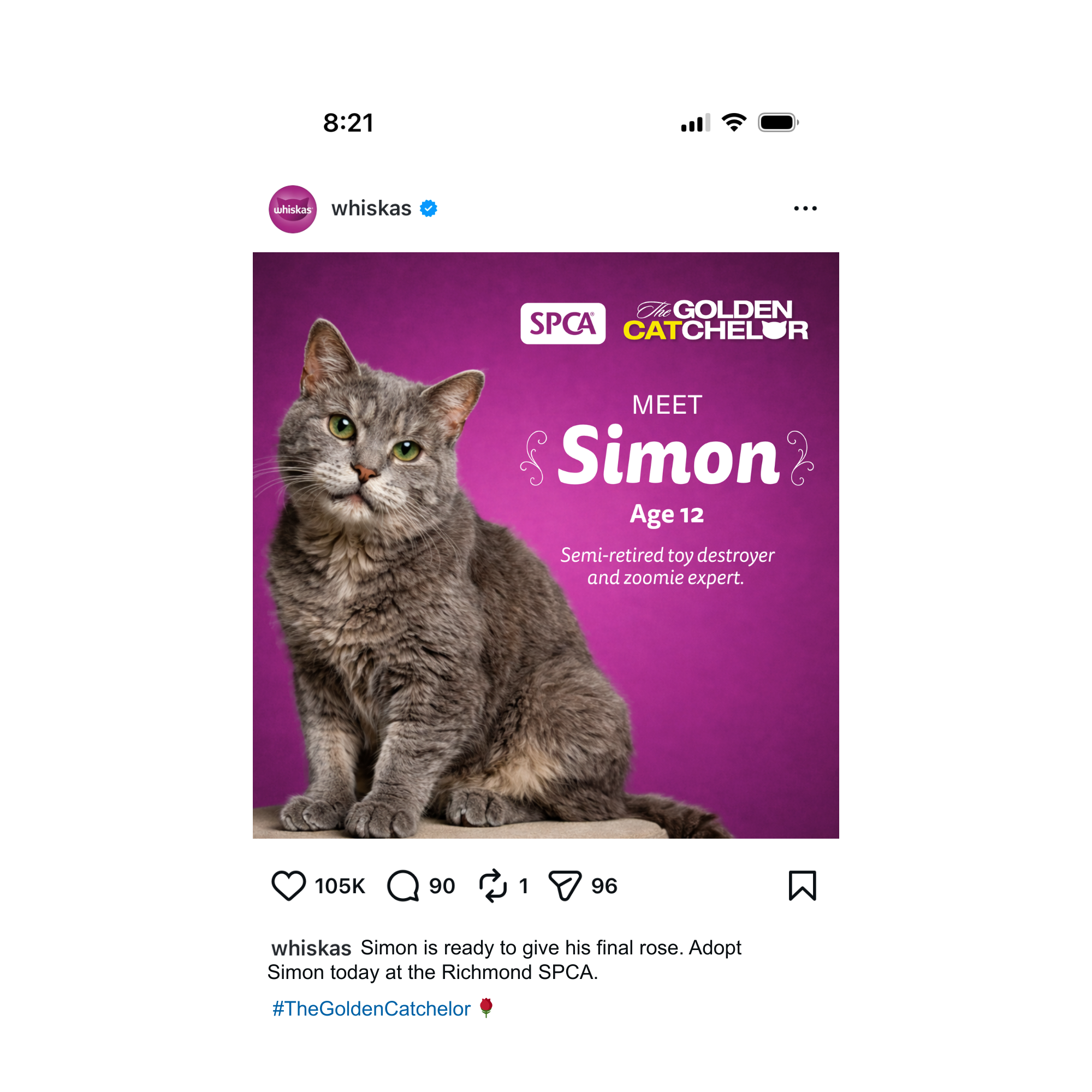Open the whiskas profile picture
This screenshot has width=1092, height=1092.
[x=293, y=209]
